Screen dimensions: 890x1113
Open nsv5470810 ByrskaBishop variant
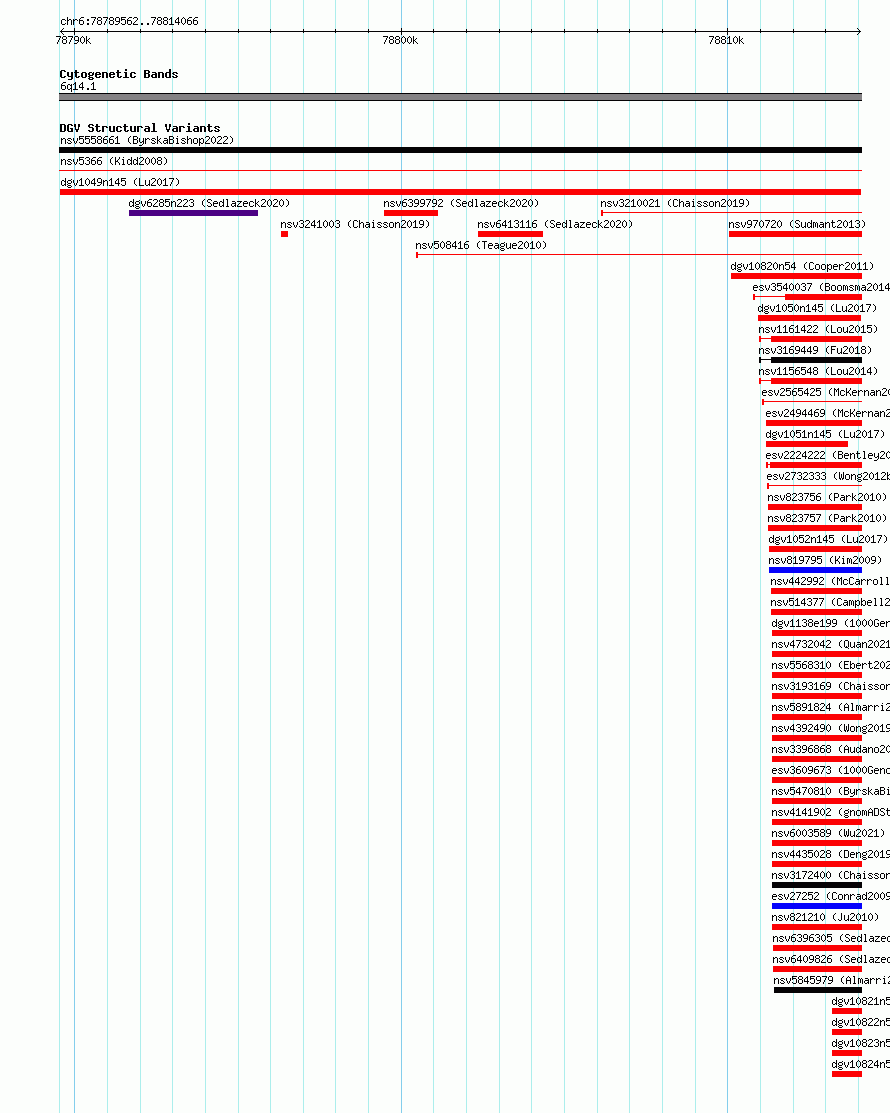pos(830,791)
